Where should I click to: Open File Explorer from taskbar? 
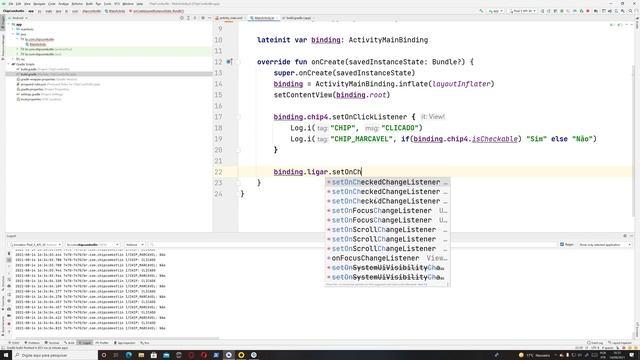[x=141, y=355]
